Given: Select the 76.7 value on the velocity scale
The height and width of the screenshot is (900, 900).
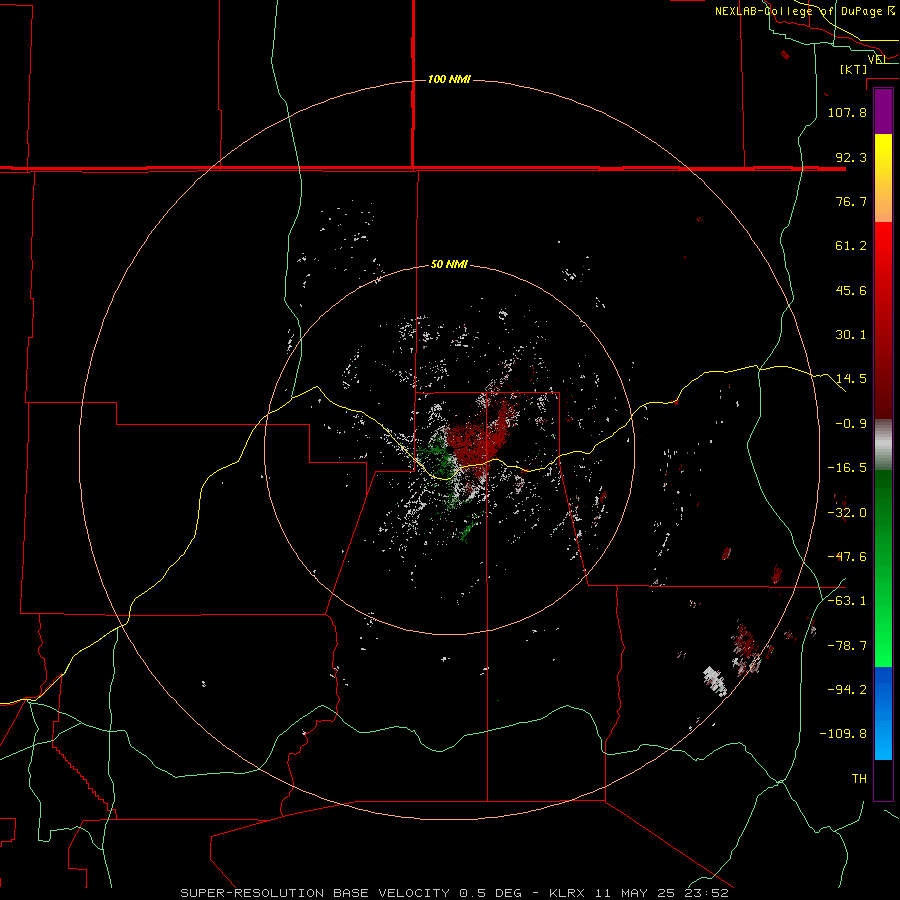Looking at the screenshot, I should [x=851, y=201].
